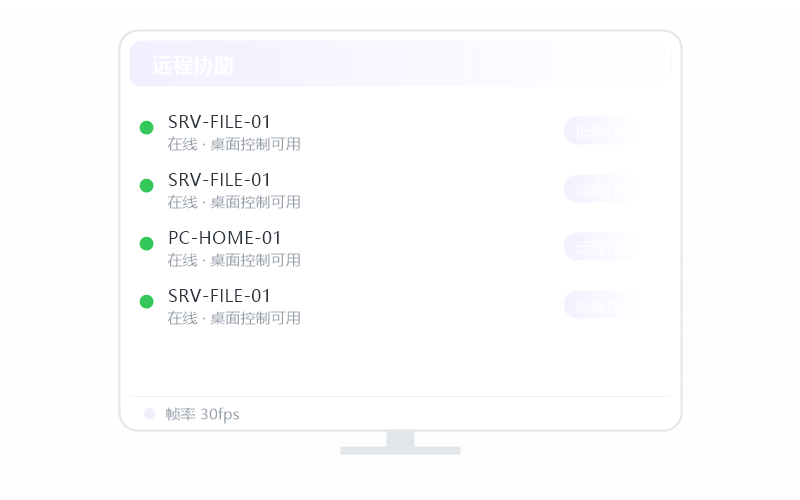Select the first SRV-FILE-01 device name
Viewport: 800px width, 500px height.
coord(219,122)
